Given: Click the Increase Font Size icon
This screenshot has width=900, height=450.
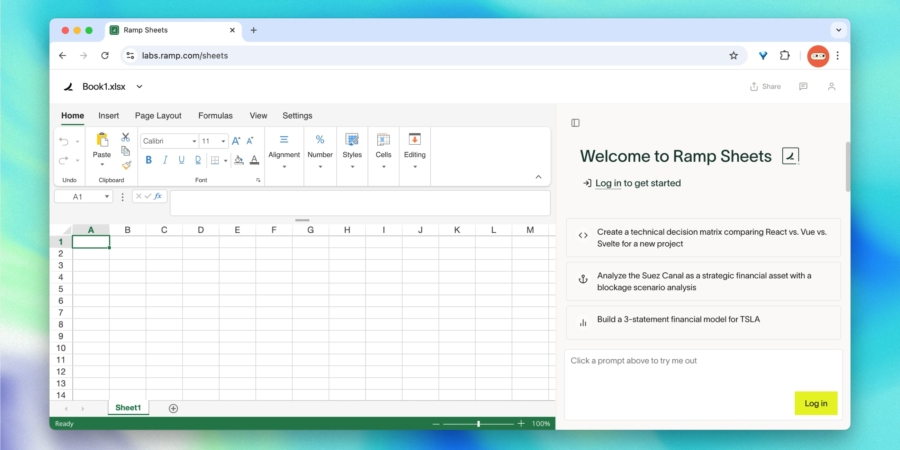Looking at the screenshot, I should tap(236, 141).
